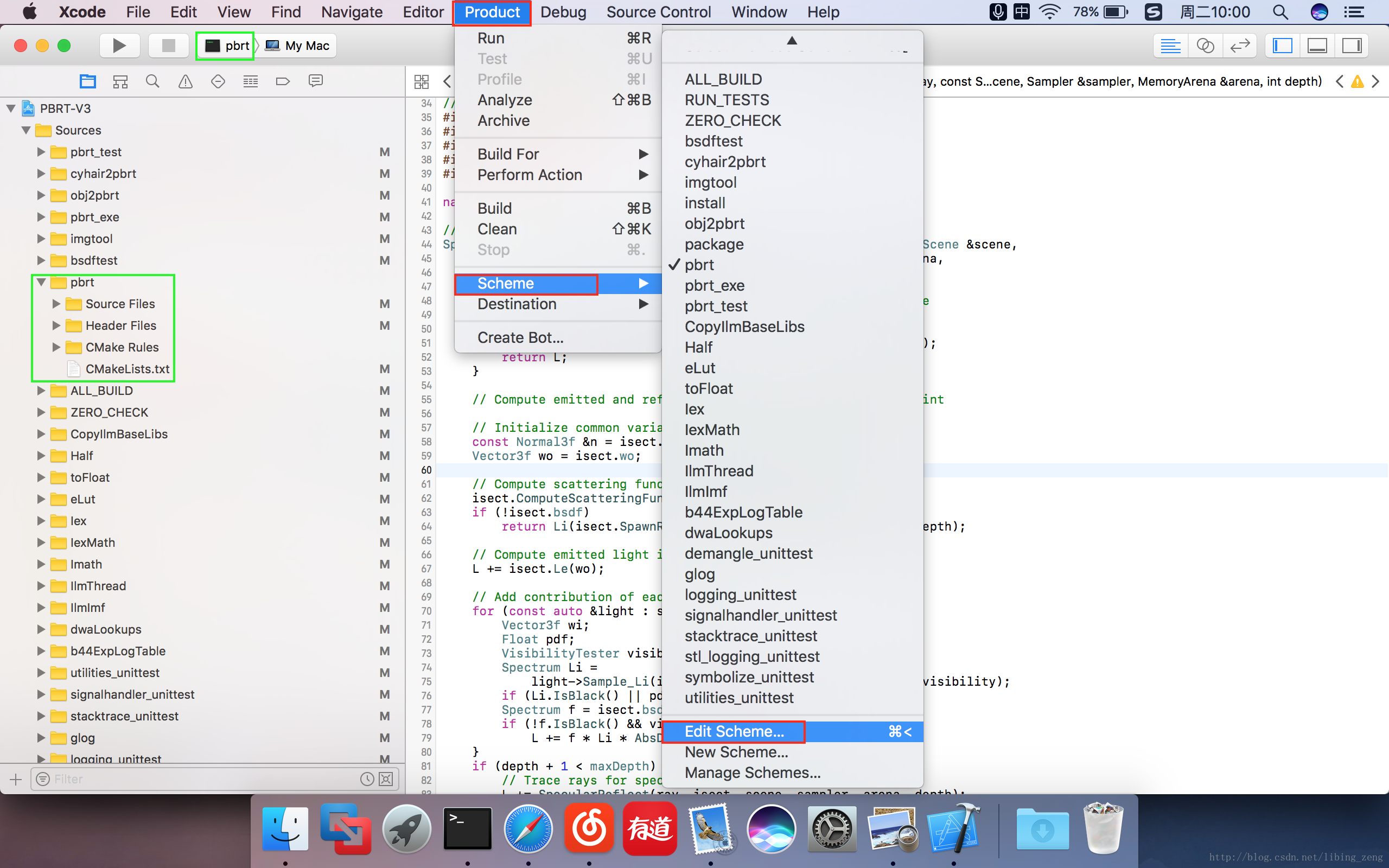Open the Destination submenu
The height and width of the screenshot is (868, 1389).
(558, 304)
